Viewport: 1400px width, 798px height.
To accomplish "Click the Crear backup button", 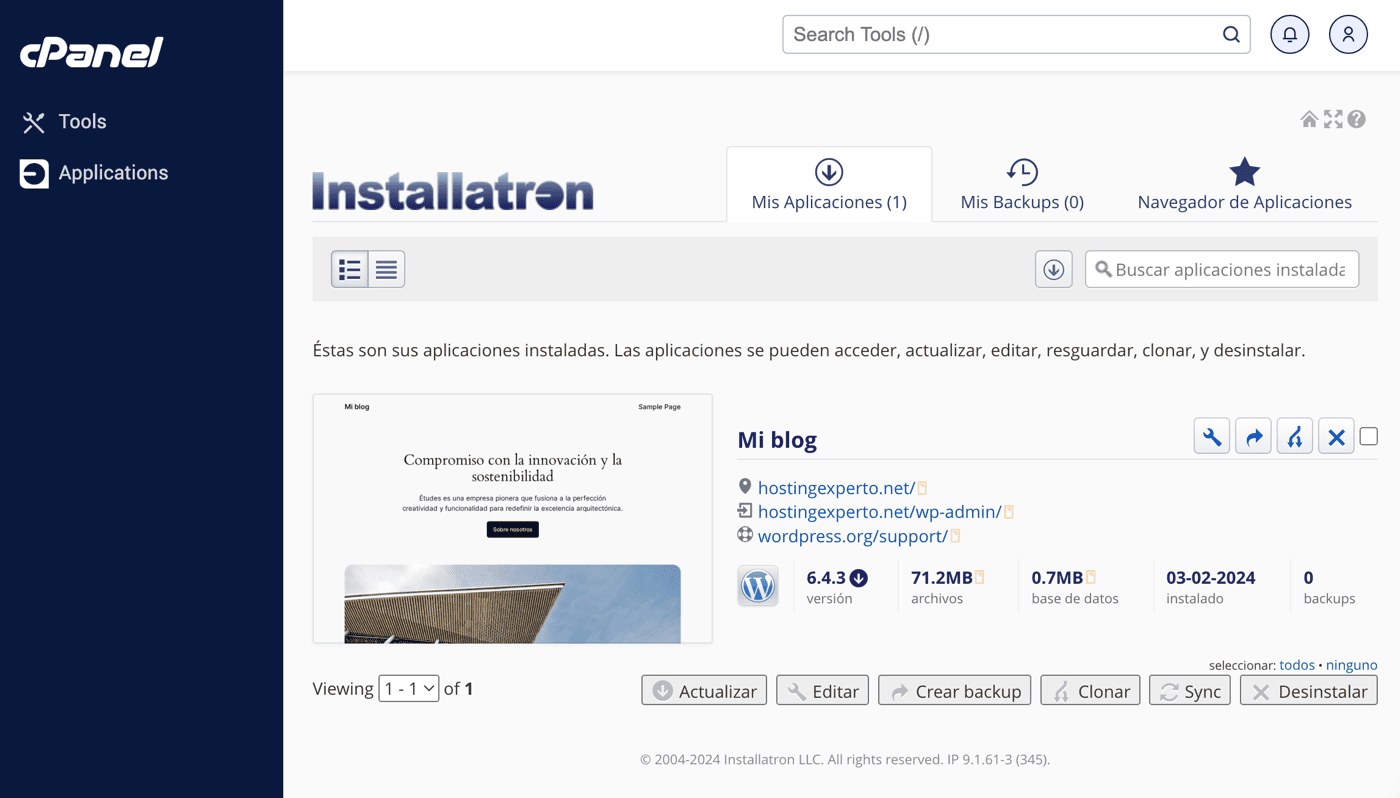I will click(x=955, y=691).
